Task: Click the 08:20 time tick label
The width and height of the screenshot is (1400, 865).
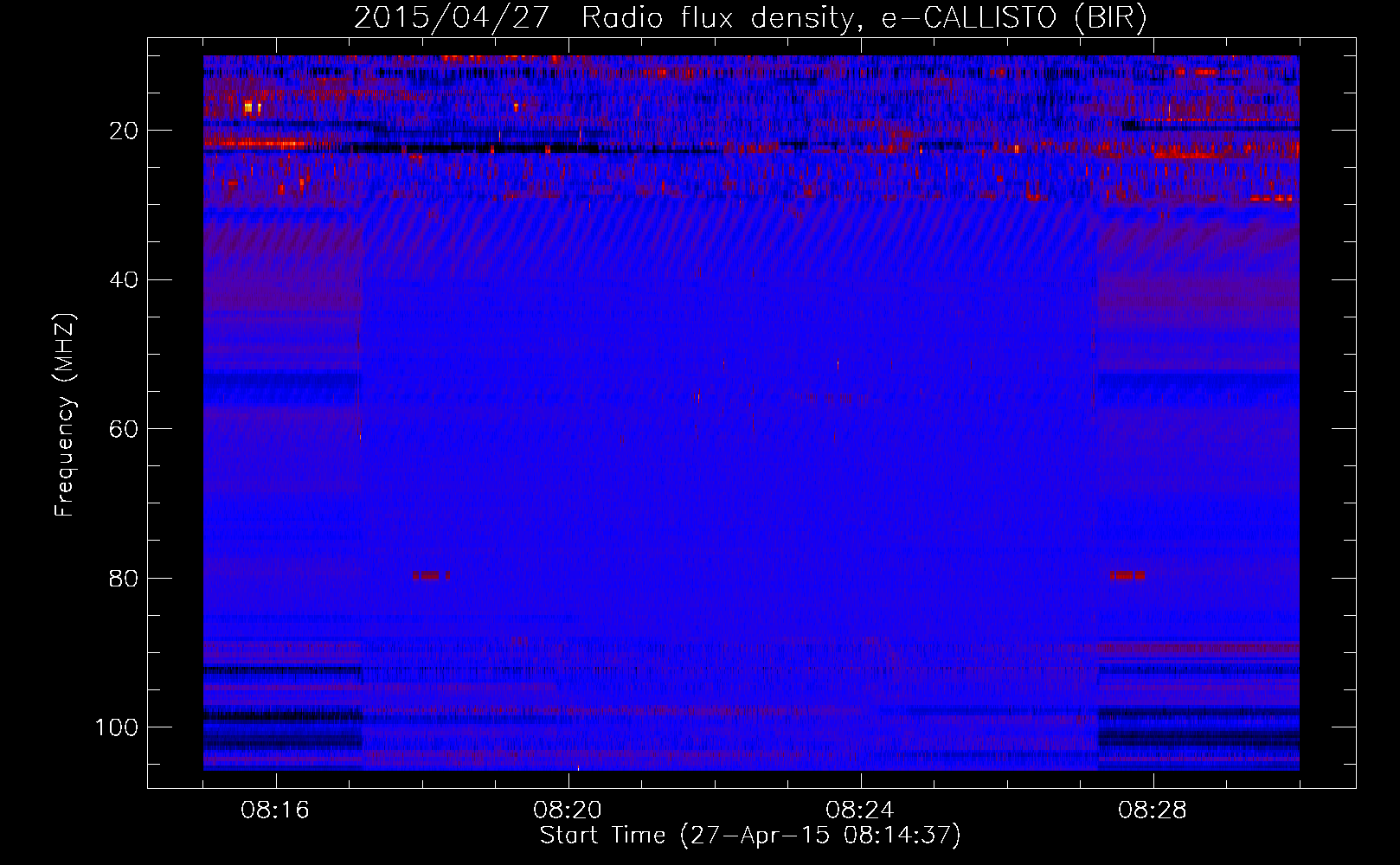Action: [x=568, y=811]
